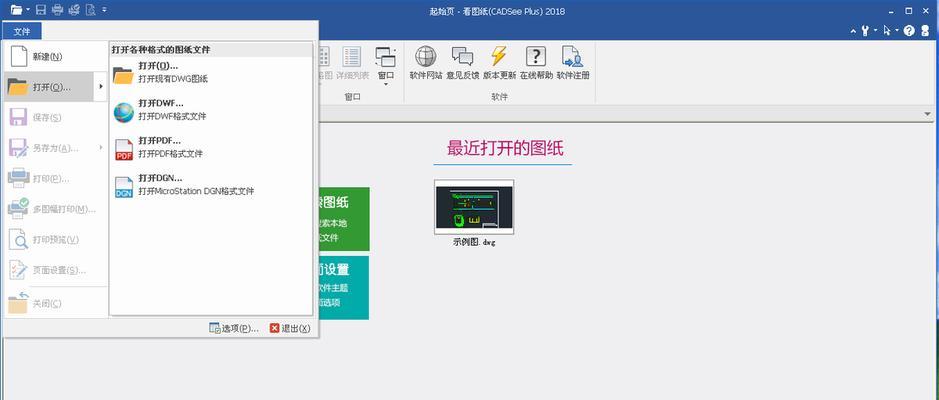The image size is (939, 400).
Task: Open dropdown arrow beside wrench icon
Action: tap(875, 31)
